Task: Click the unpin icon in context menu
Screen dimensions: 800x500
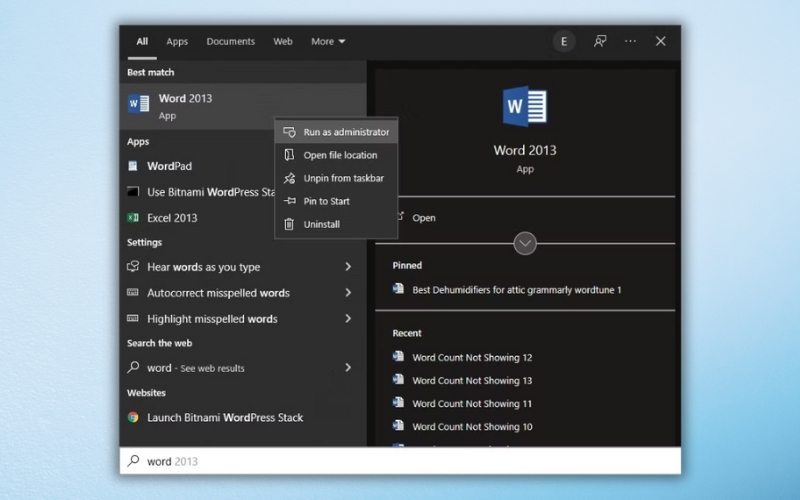Action: pos(289,178)
